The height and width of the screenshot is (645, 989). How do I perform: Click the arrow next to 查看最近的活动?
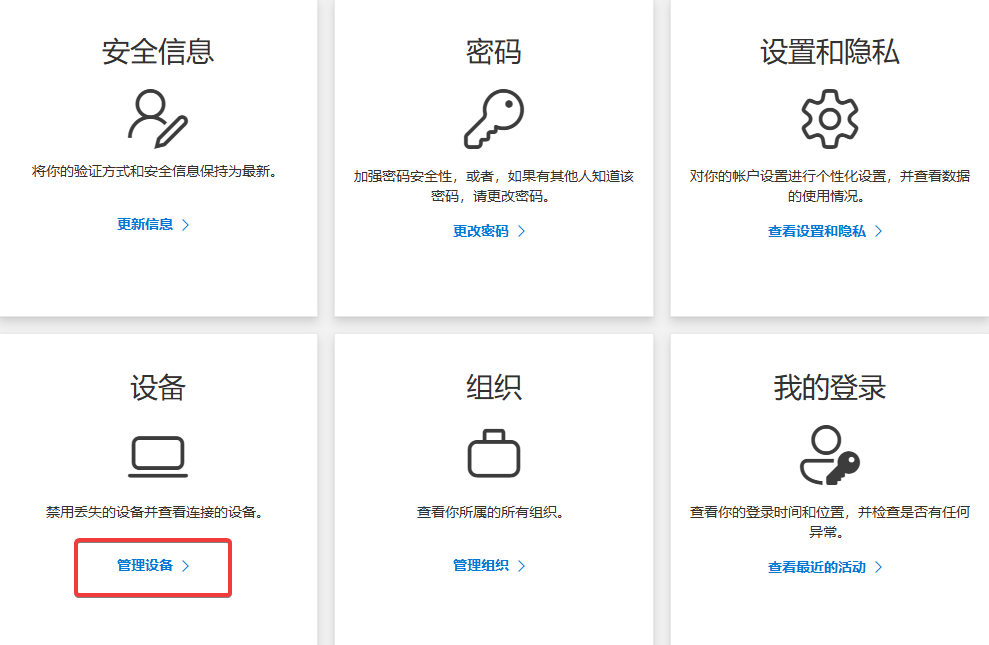click(880, 565)
